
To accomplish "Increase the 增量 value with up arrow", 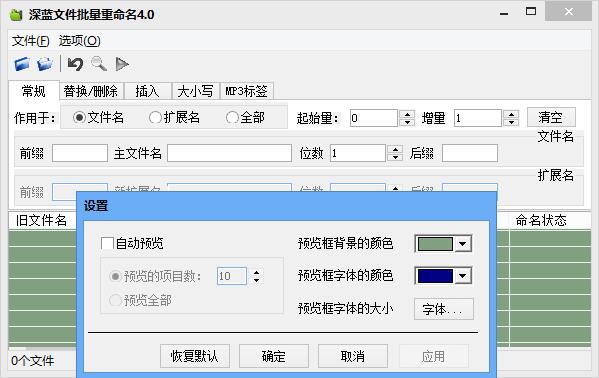I will pos(511,114).
